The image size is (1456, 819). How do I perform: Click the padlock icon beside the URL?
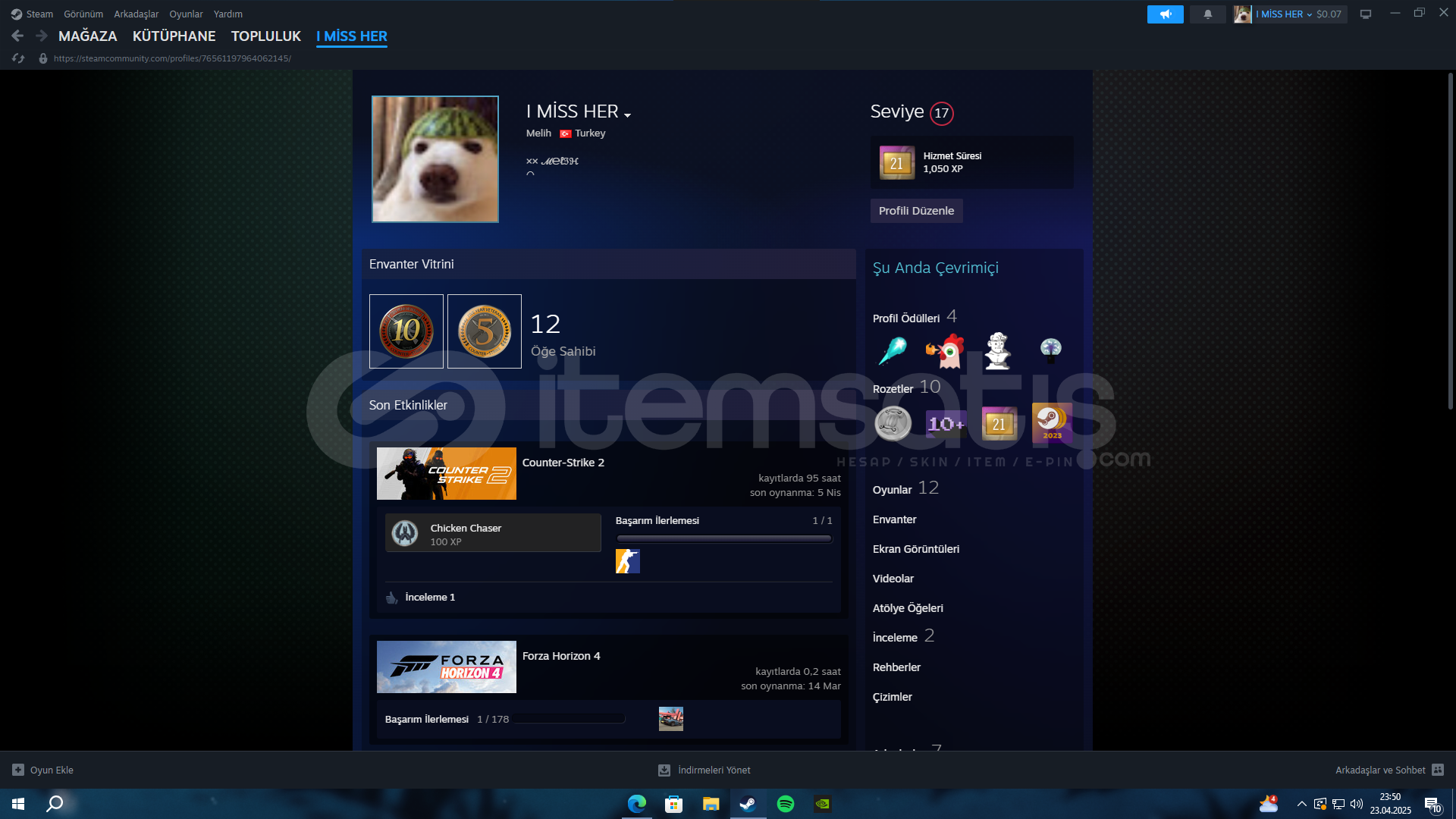(43, 58)
